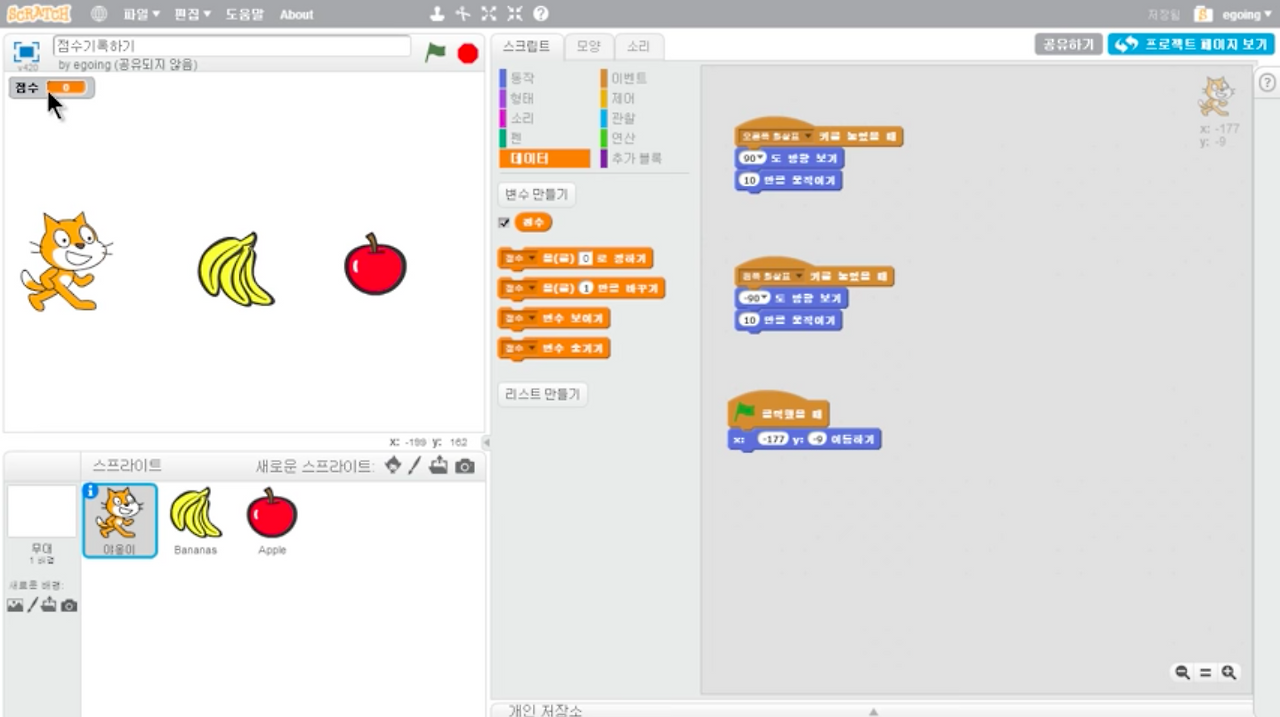Image resolution: width=1280 pixels, height=717 pixels.
Task: Create new sprite from camera icon
Action: 465,466
